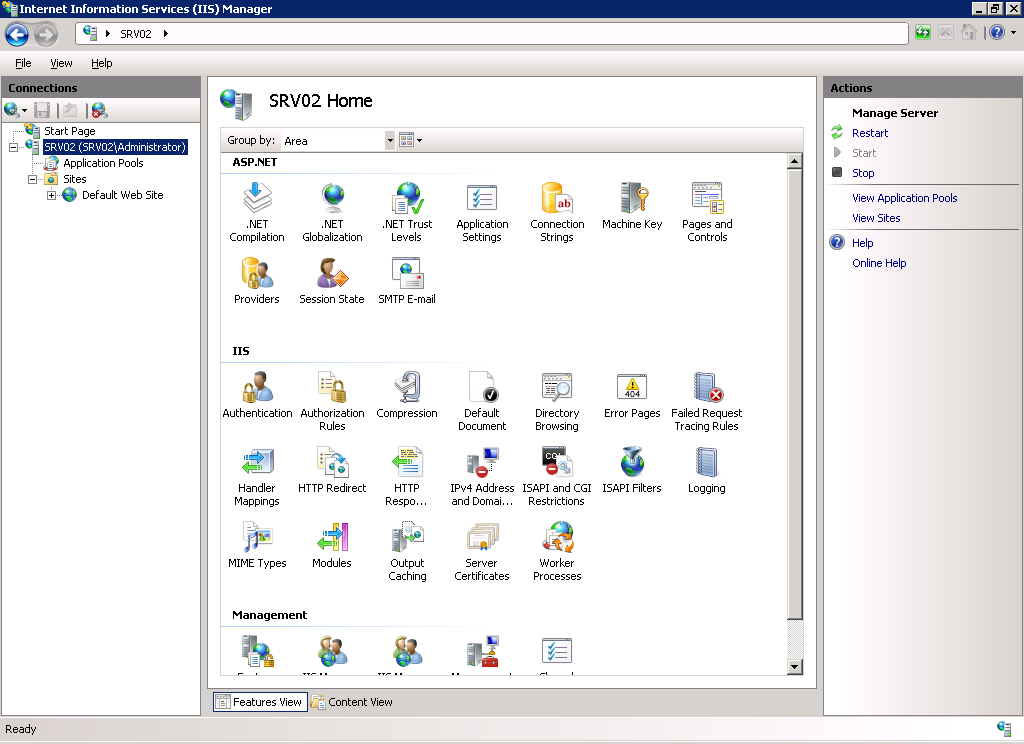Open HTTP Response Headers feature
This screenshot has height=744, width=1024.
tap(407, 476)
